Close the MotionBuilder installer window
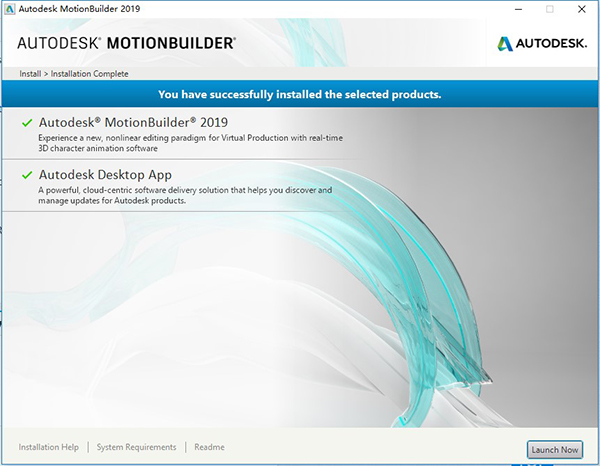The height and width of the screenshot is (466, 600). (x=583, y=9)
